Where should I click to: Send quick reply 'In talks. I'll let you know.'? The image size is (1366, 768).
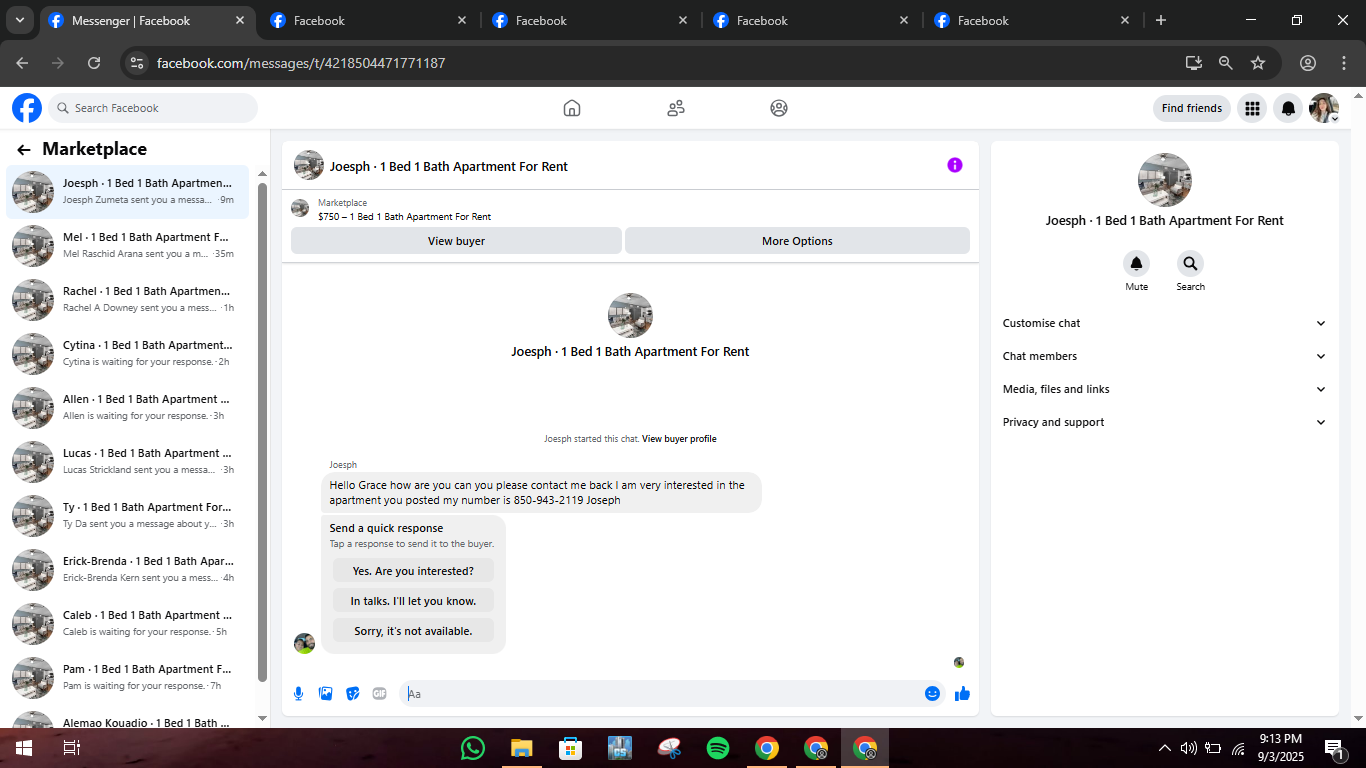(x=413, y=601)
